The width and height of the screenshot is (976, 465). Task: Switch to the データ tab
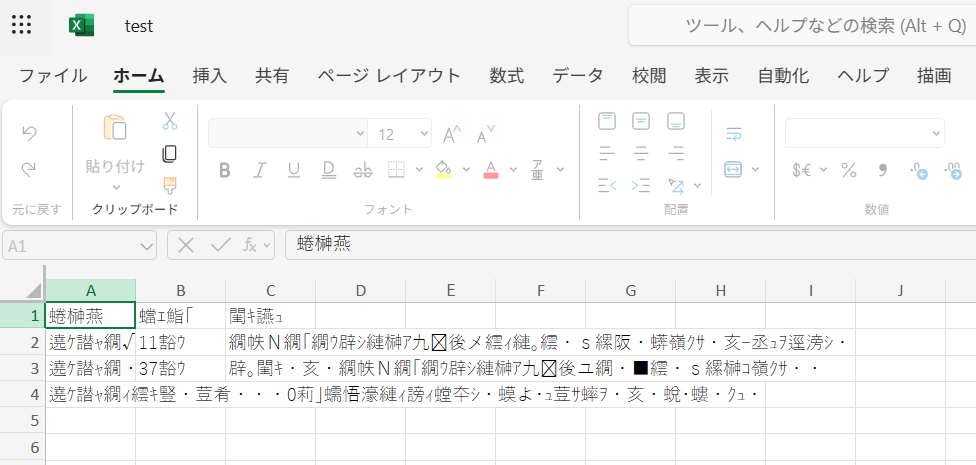(578, 76)
